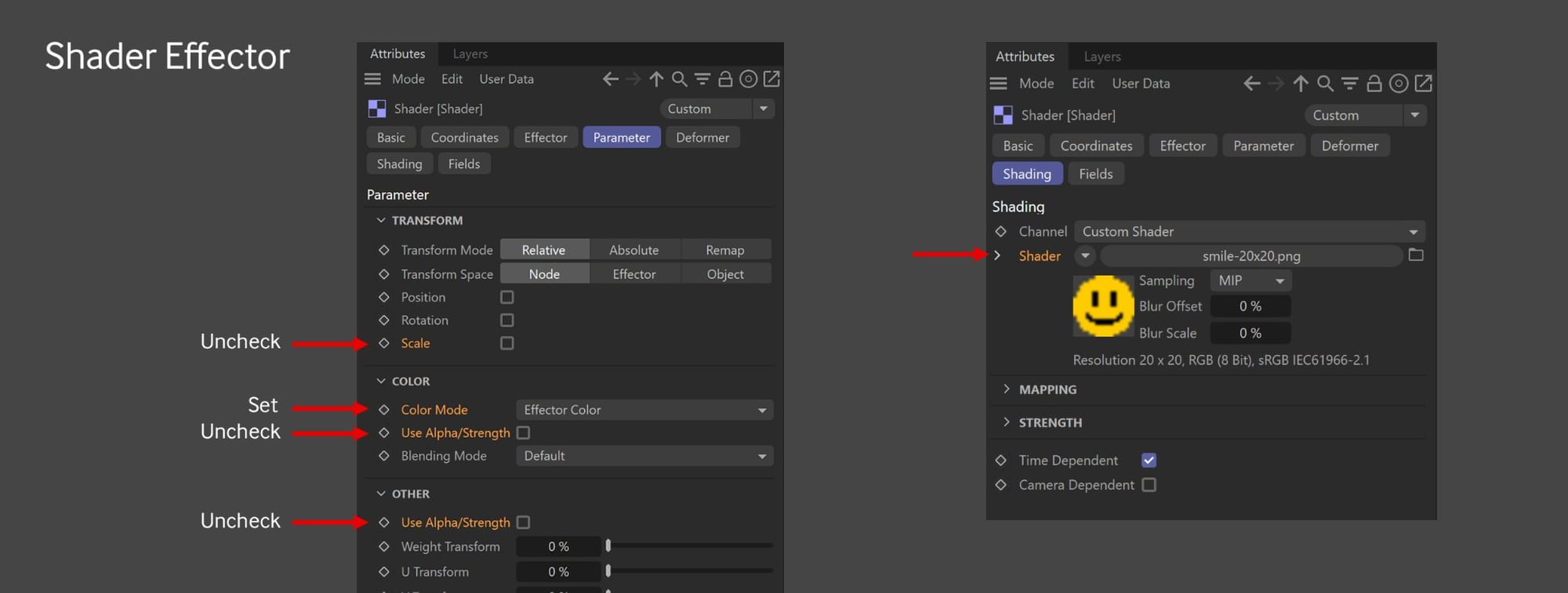
Task: Click the keyframe diamond next to Time Dependent
Action: 1000,461
